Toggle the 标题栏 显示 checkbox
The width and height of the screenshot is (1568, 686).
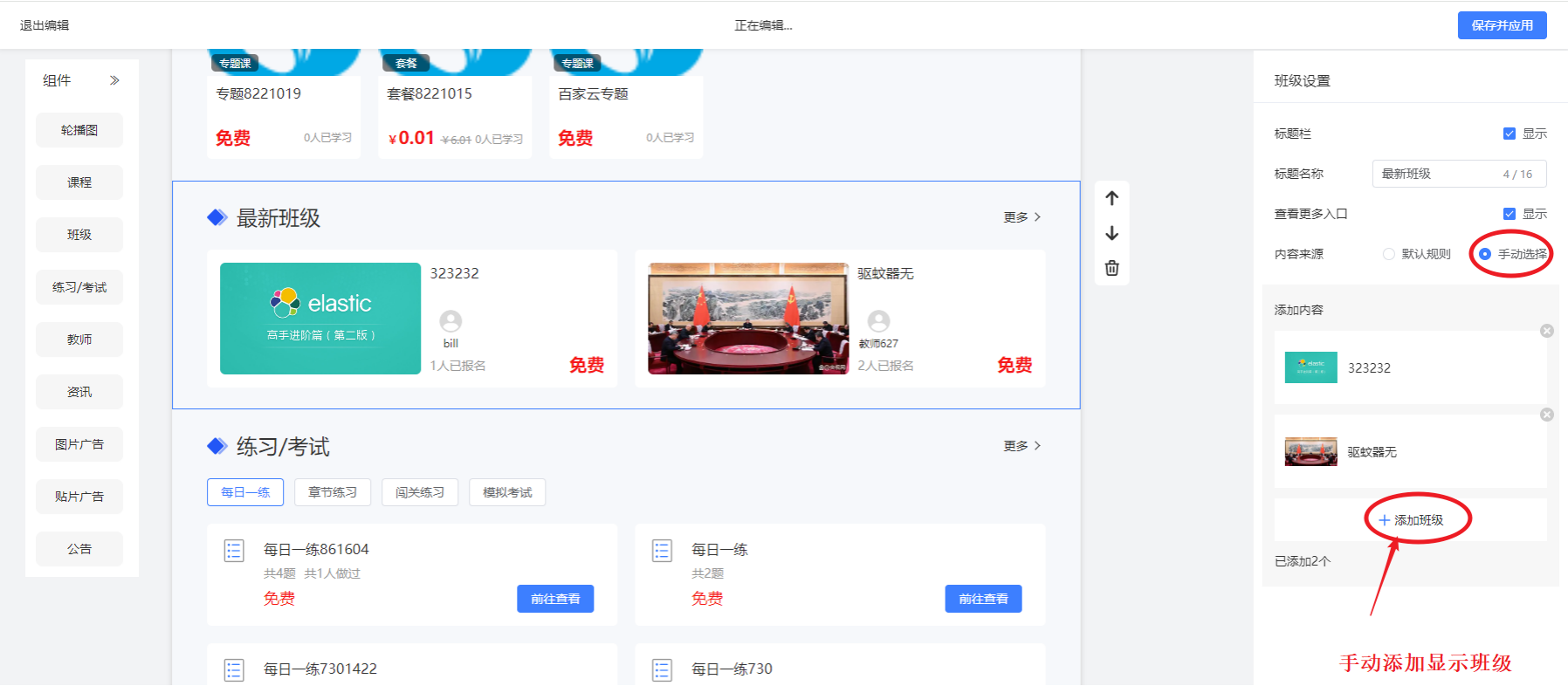[1509, 134]
